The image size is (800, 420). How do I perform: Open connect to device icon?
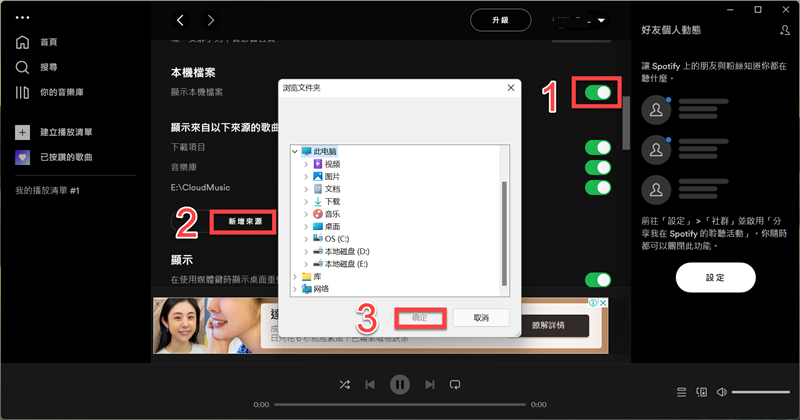pos(702,392)
